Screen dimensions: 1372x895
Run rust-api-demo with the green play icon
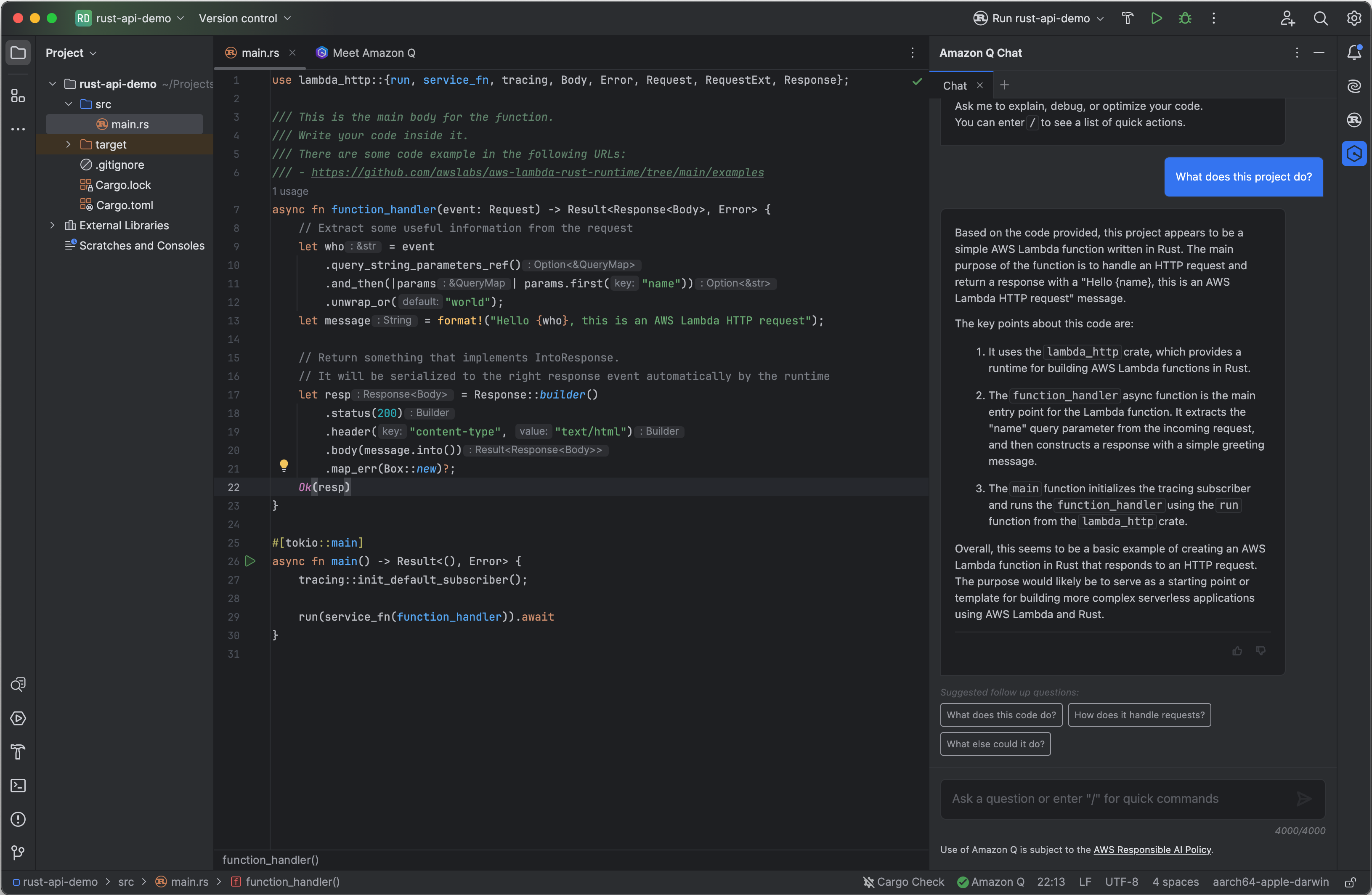pos(1157,19)
